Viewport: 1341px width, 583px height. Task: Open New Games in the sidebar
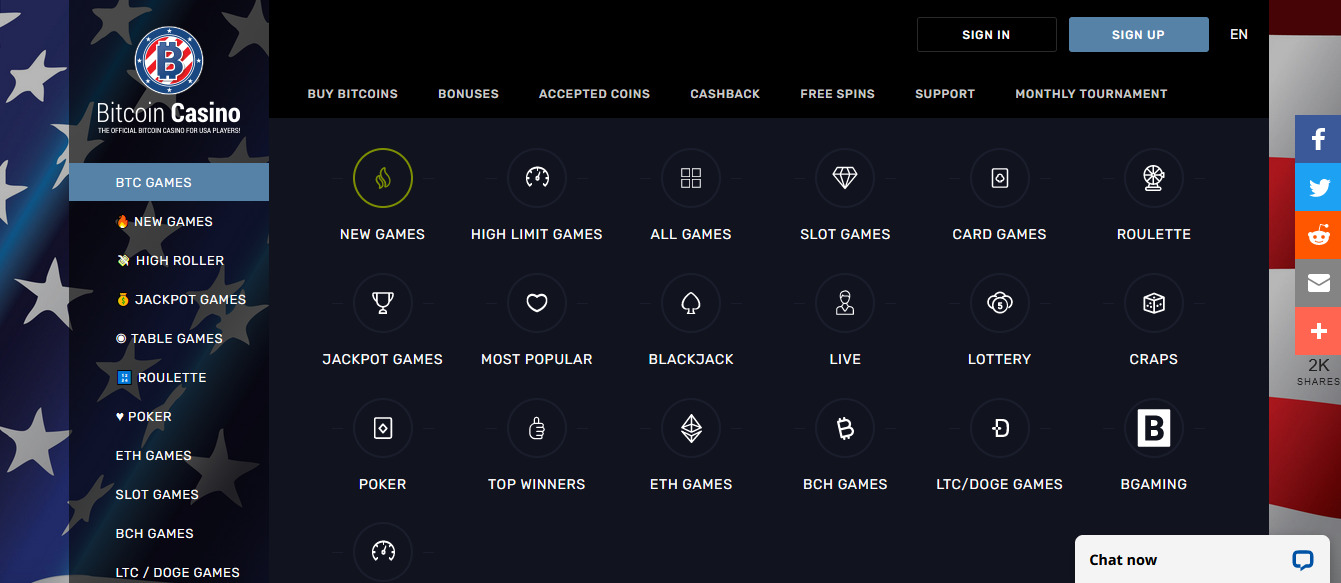pyautogui.click(x=164, y=221)
